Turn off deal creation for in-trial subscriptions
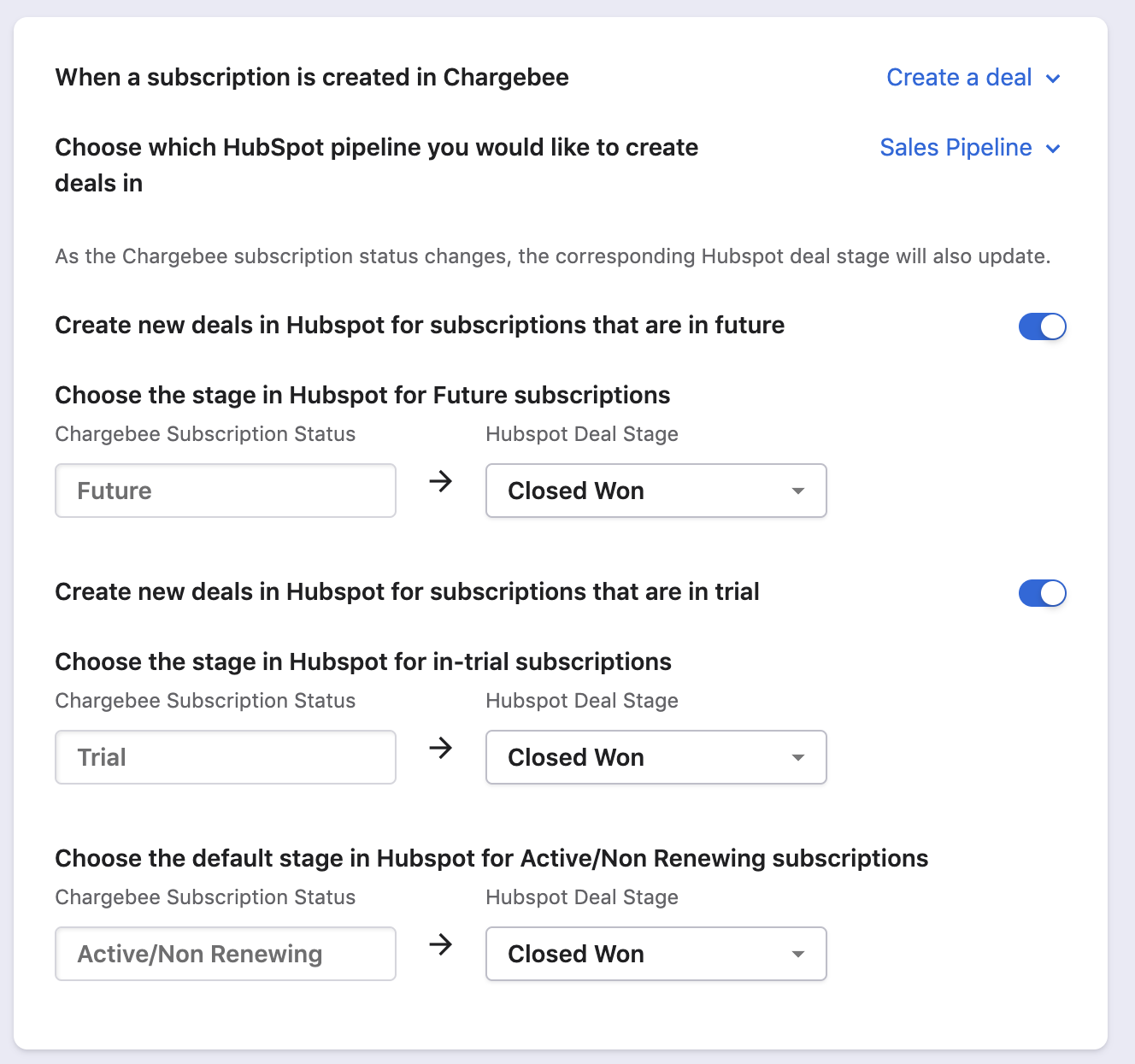Image resolution: width=1135 pixels, height=1064 pixels. click(1042, 593)
